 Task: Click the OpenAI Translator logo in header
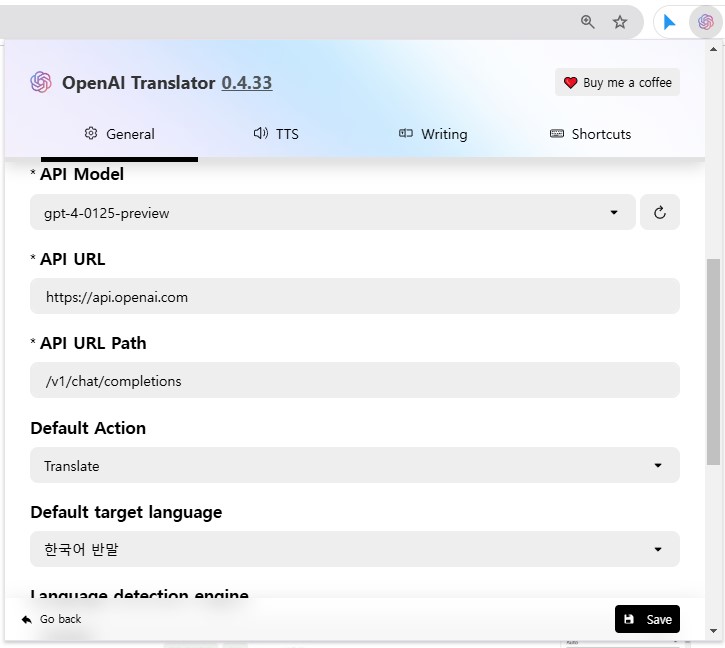coord(41,82)
